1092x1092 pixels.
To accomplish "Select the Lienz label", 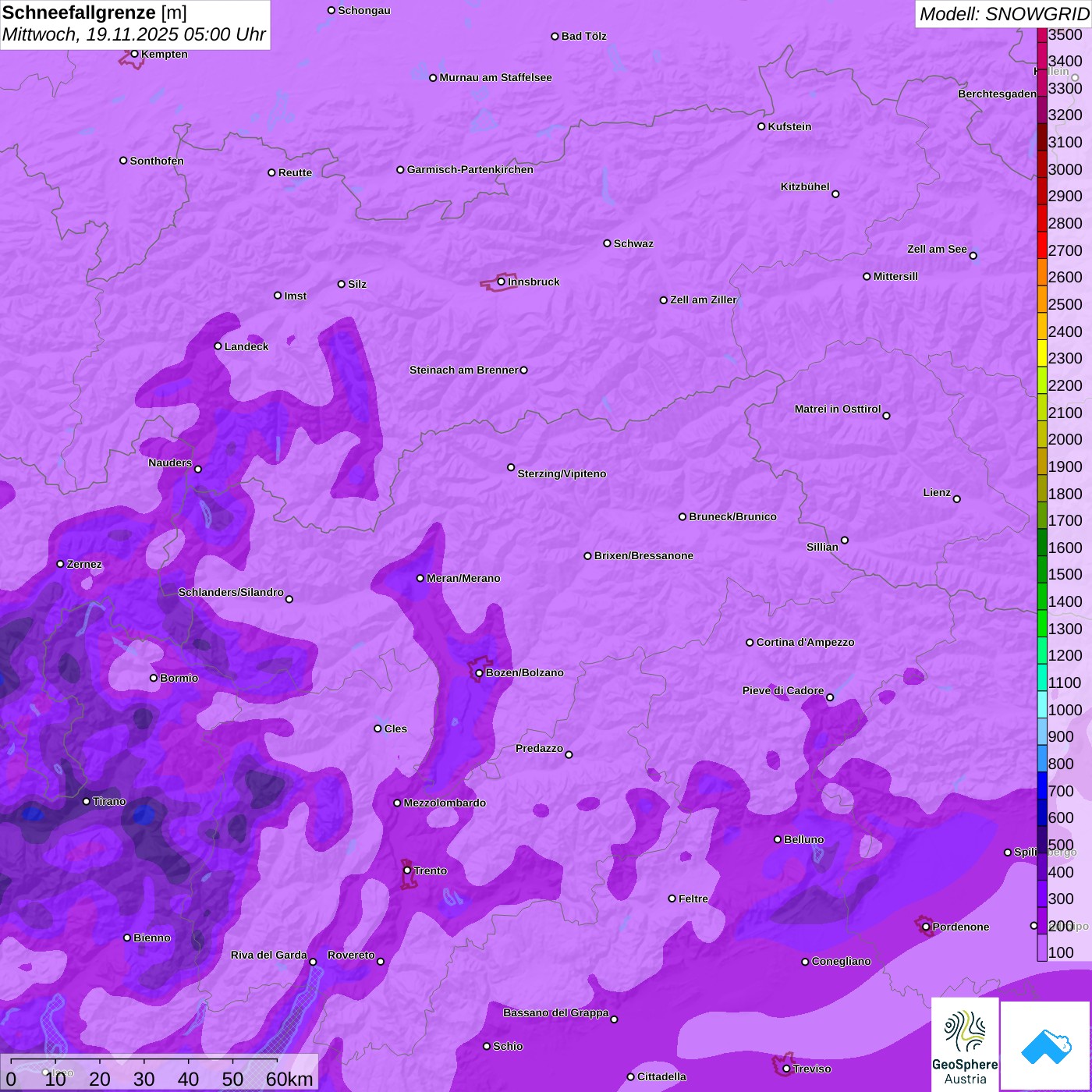I will point(937,492).
